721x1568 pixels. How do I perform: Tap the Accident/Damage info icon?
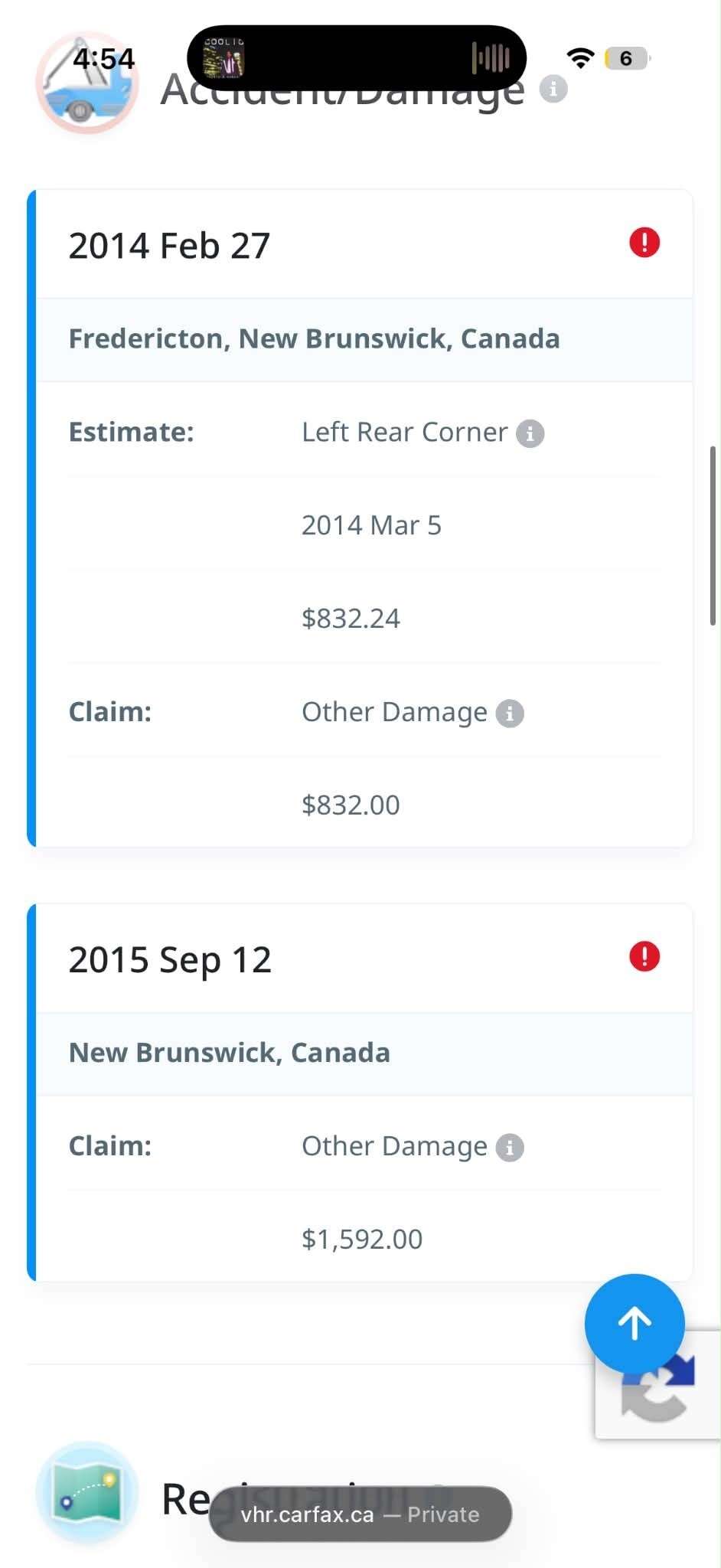coord(553,89)
